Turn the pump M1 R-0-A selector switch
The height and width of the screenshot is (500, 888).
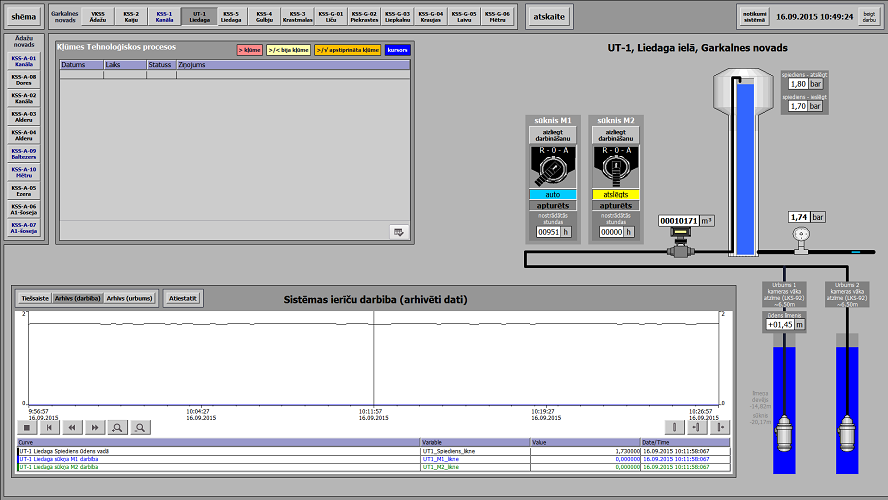pos(552,166)
